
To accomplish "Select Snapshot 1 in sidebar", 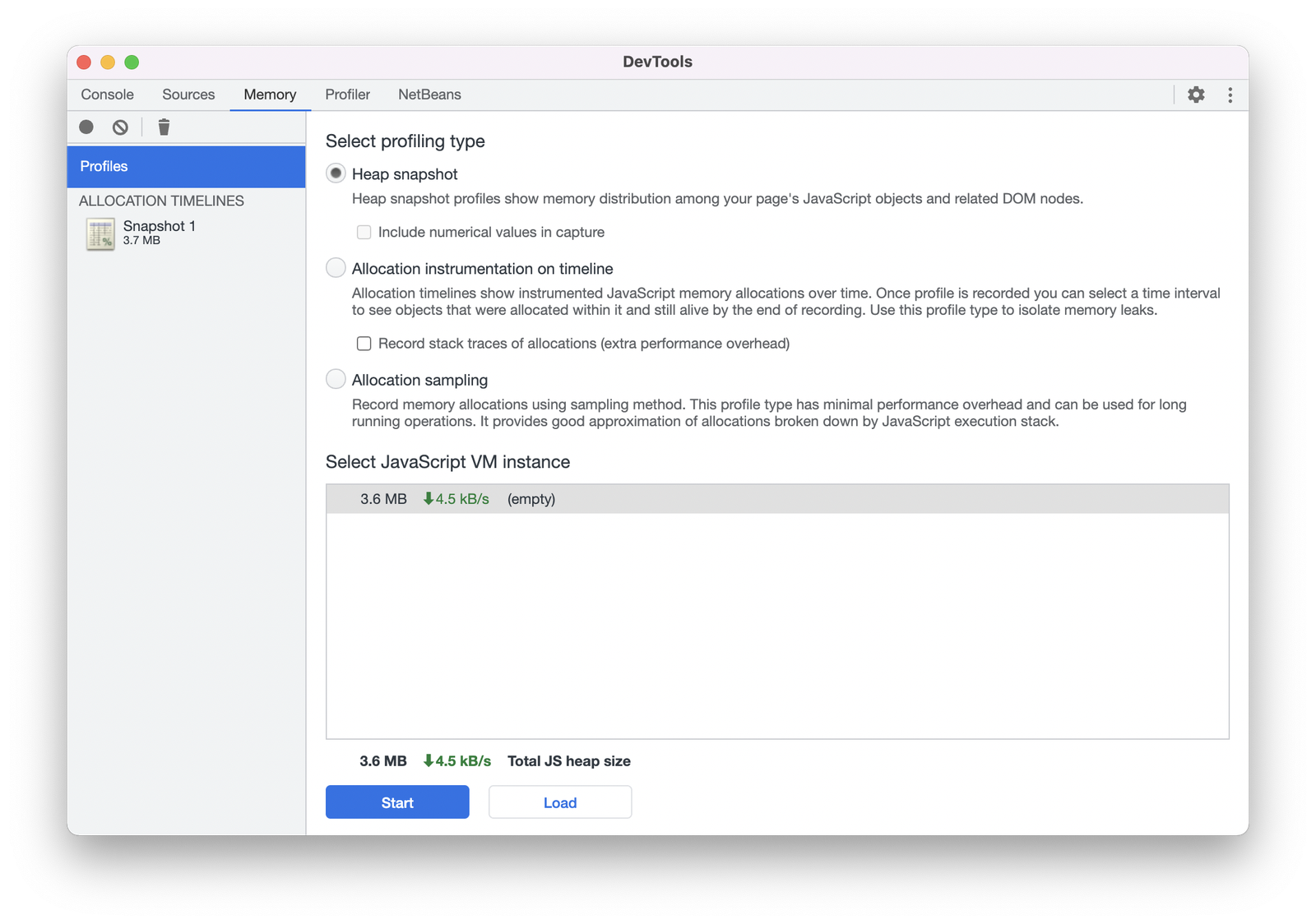I will point(187,233).
